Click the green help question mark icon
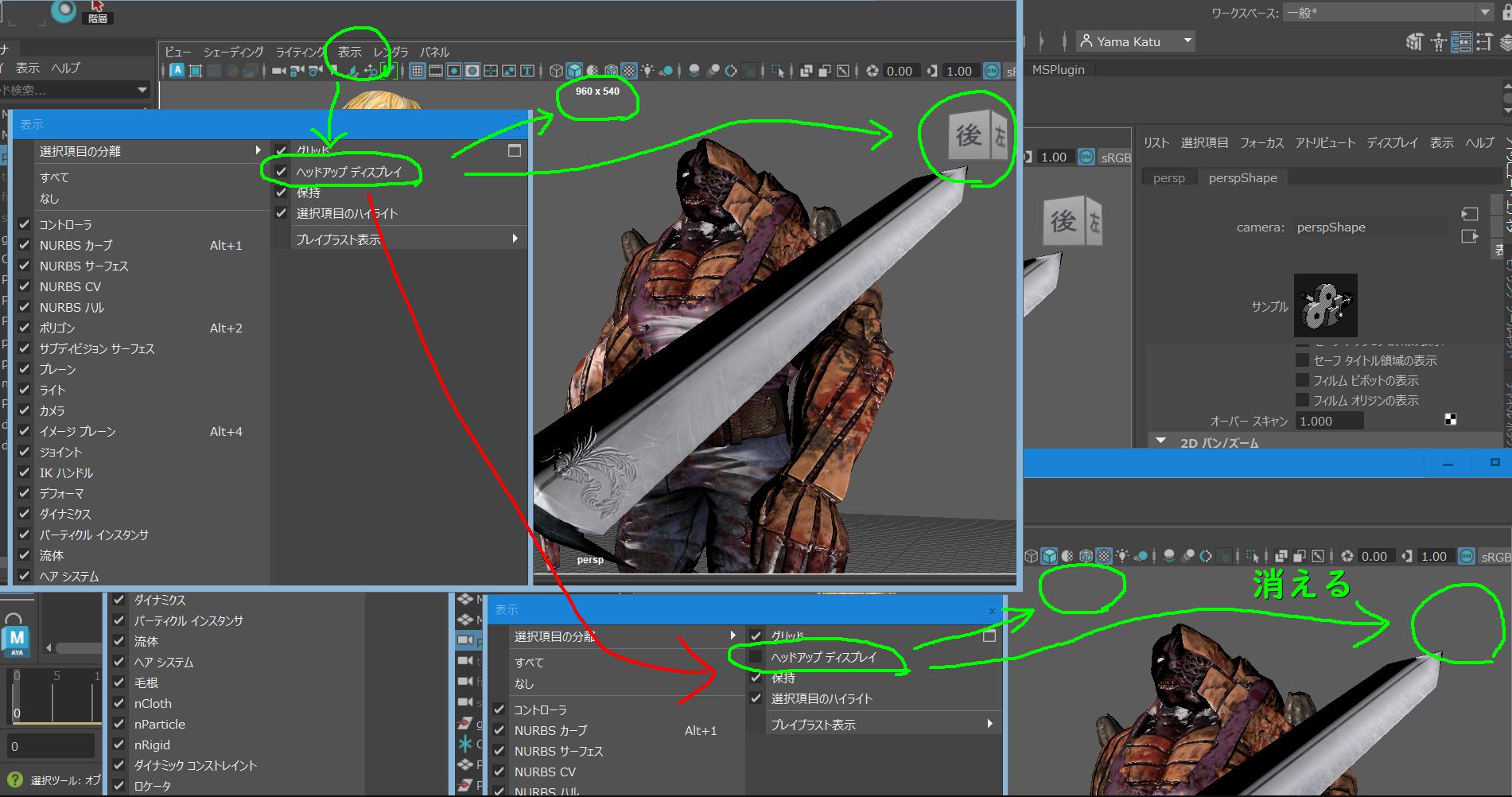Image resolution: width=1512 pixels, height=797 pixels. tap(14, 780)
